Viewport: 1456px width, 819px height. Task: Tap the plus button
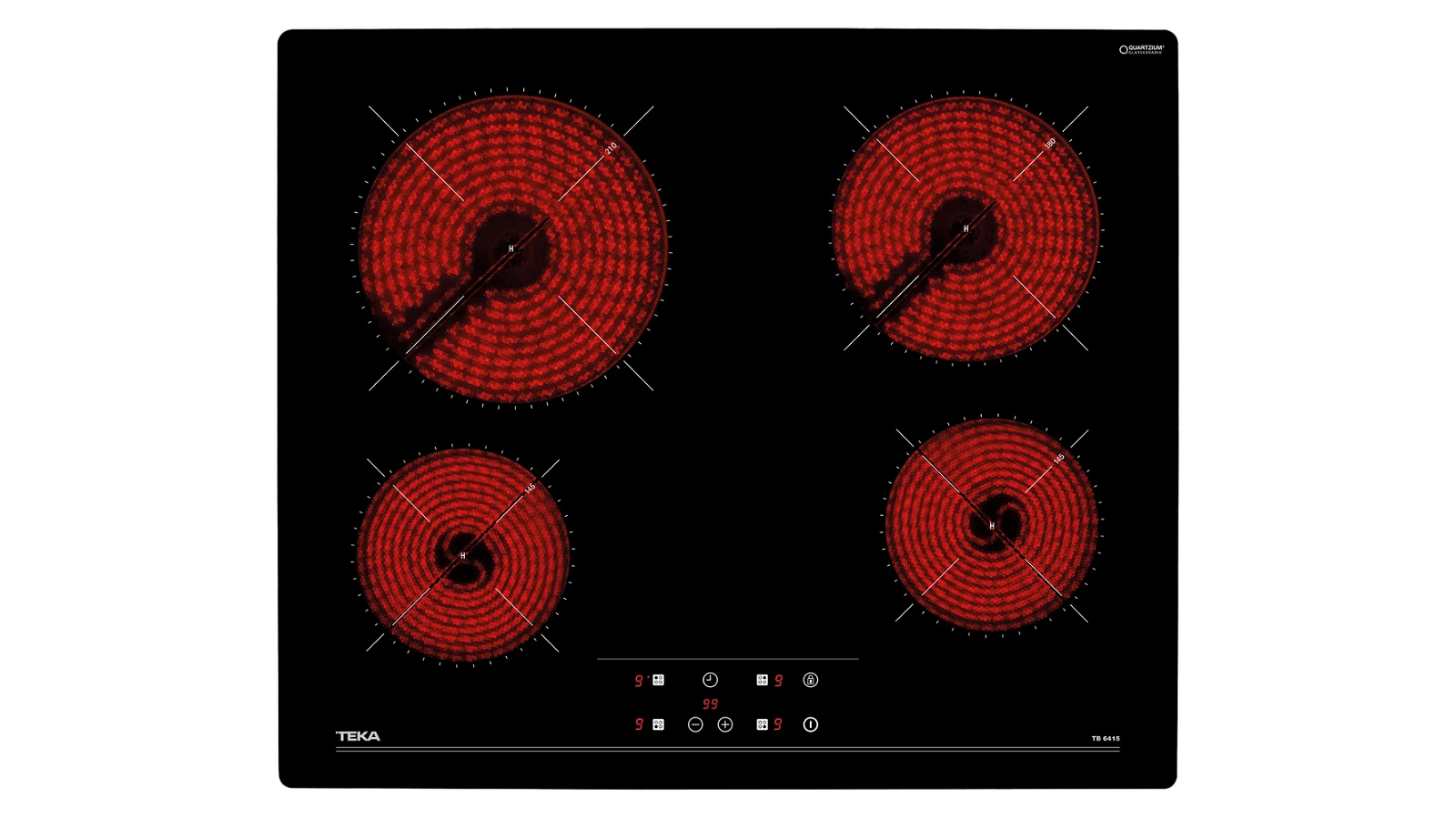725,724
